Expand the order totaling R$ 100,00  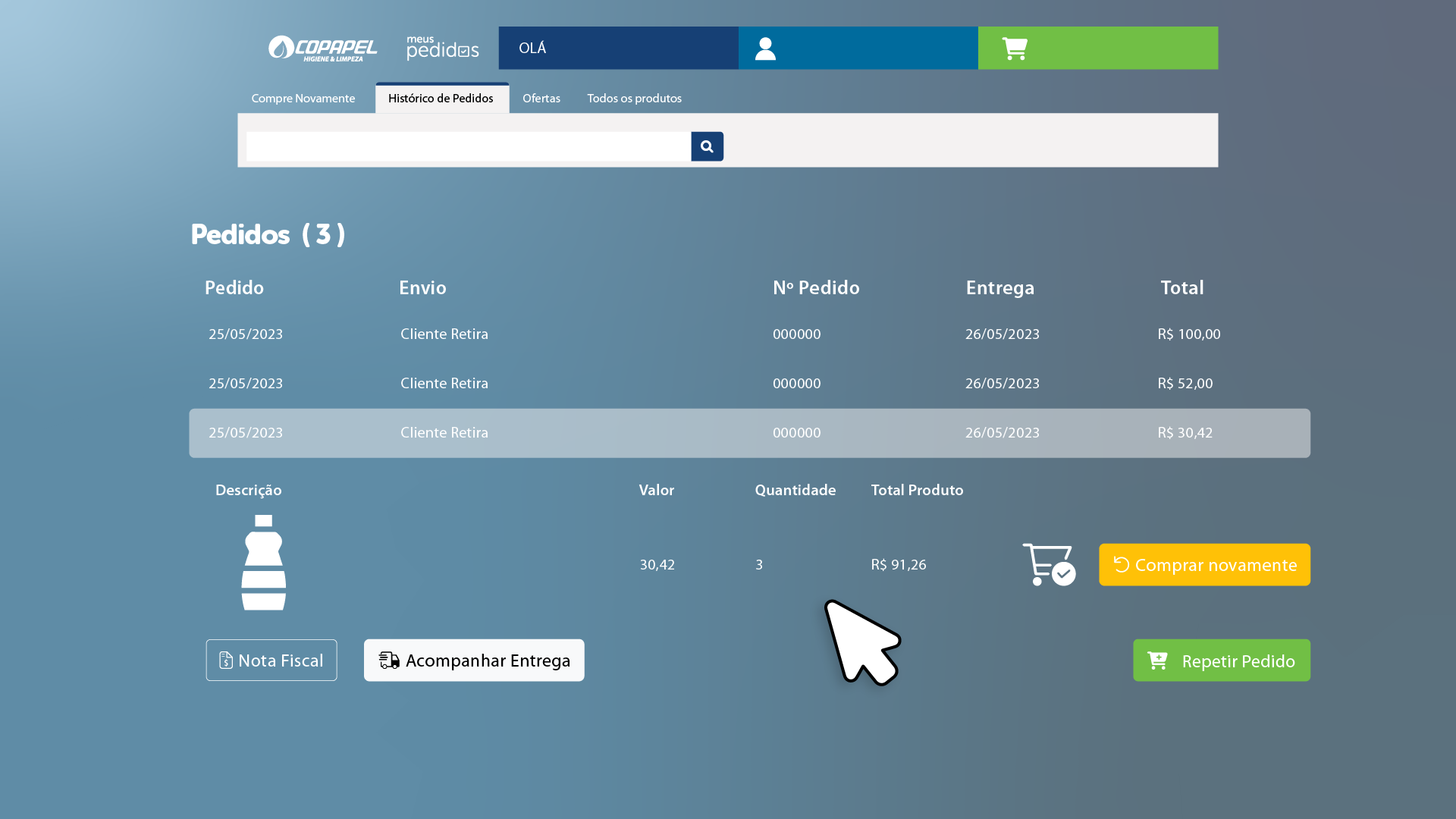[x=748, y=334]
